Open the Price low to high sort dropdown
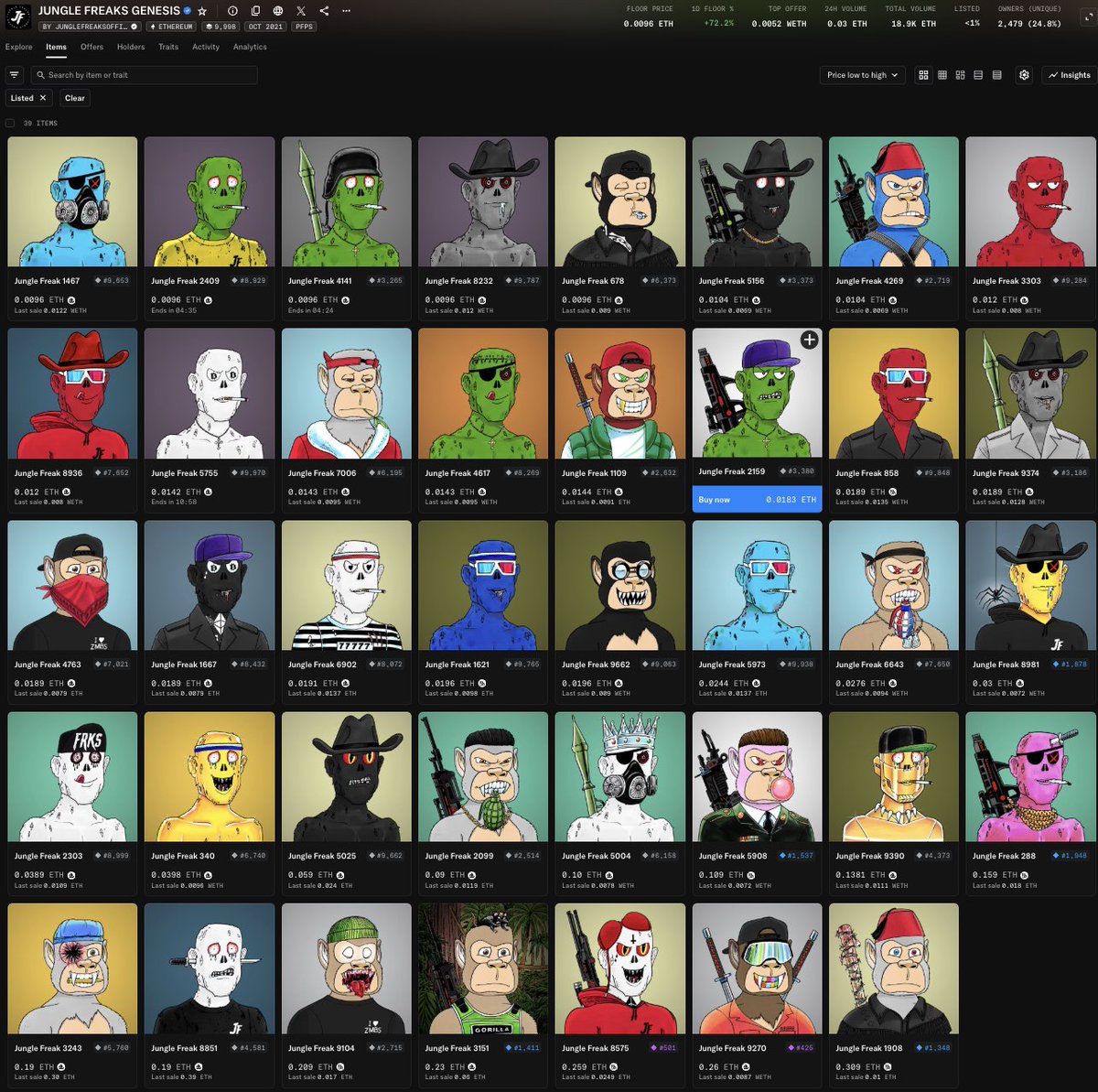This screenshot has height=1092, width=1098. pos(862,75)
